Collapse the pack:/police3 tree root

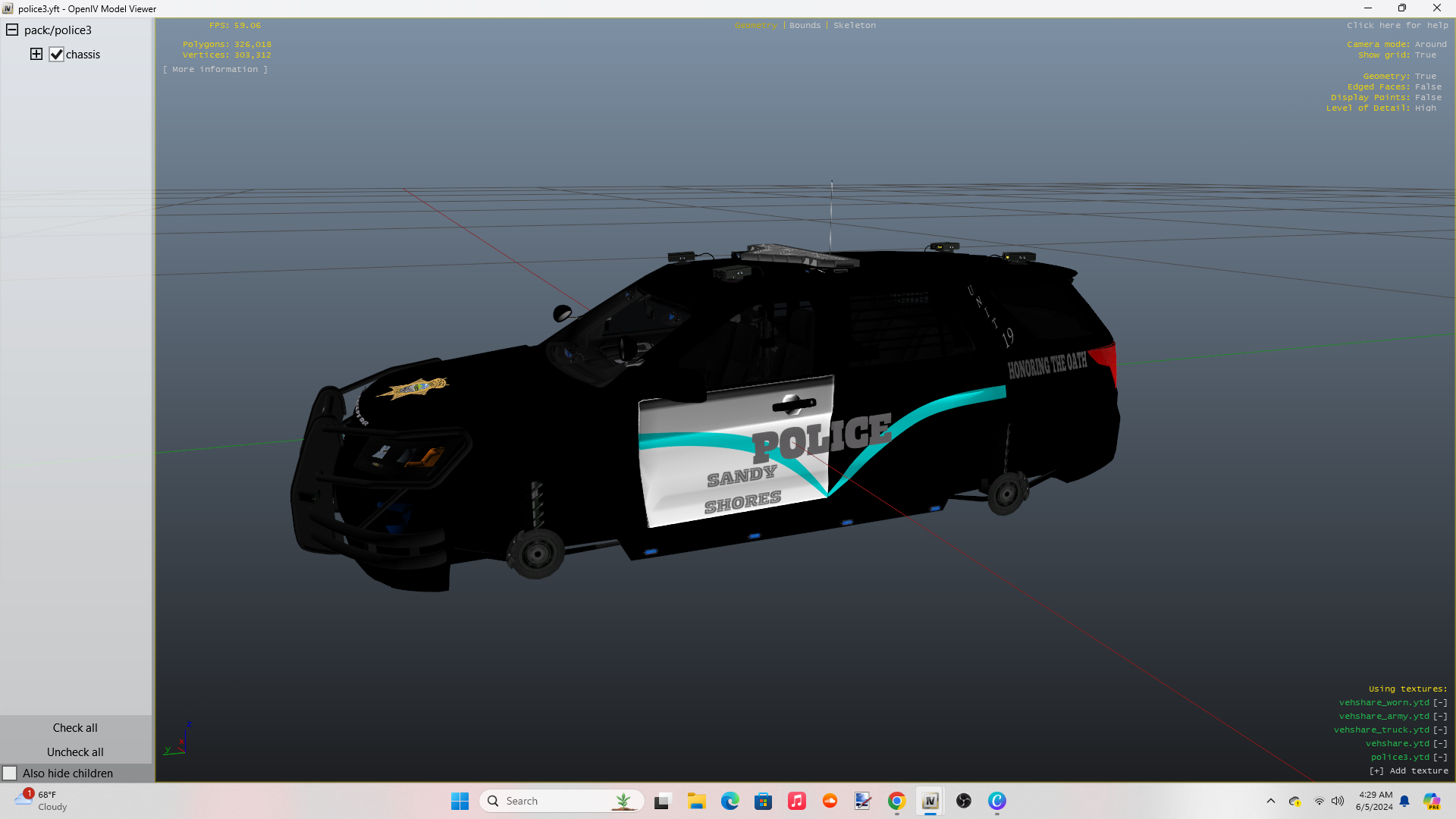click(x=12, y=30)
